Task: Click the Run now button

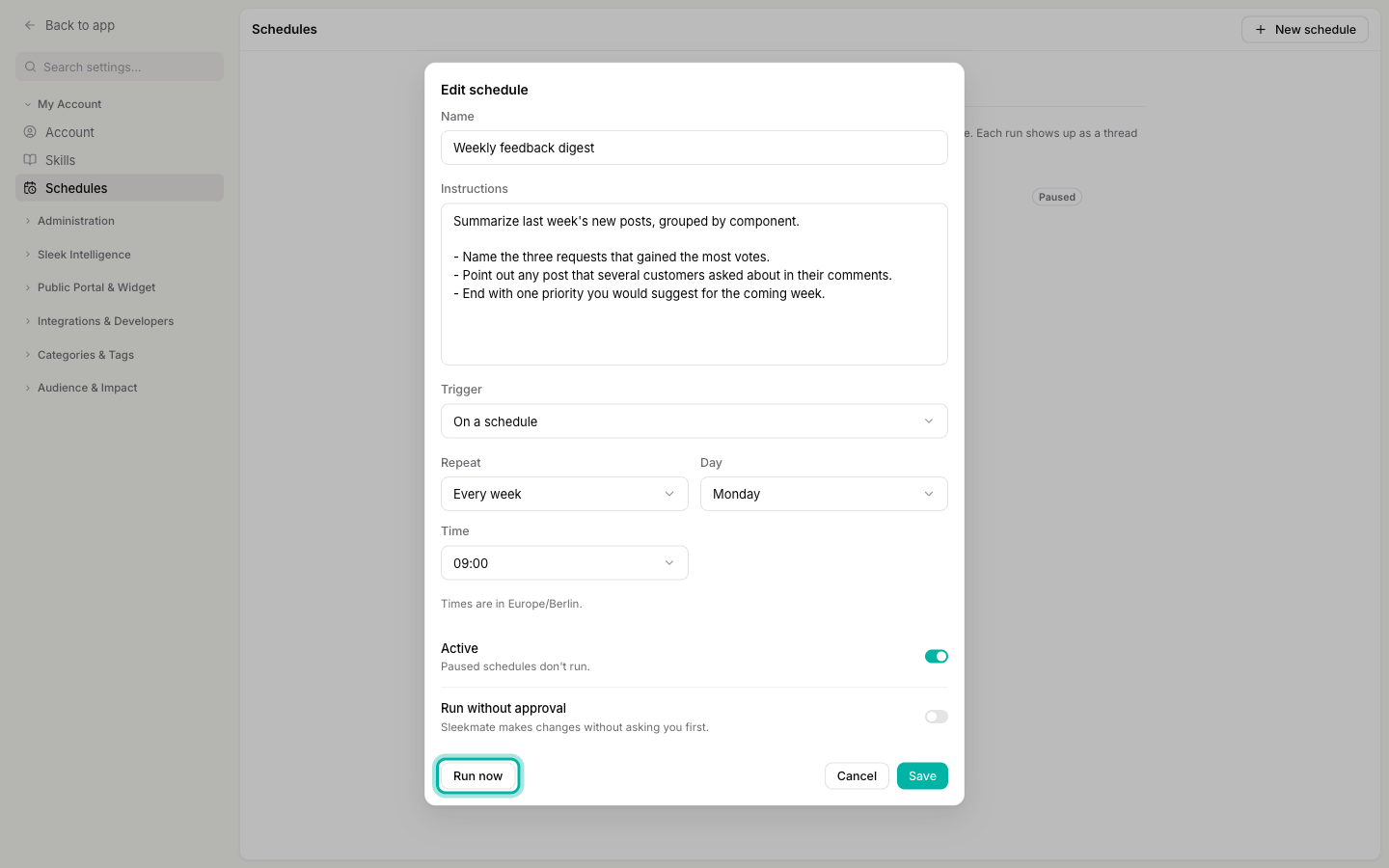Action: (477, 776)
